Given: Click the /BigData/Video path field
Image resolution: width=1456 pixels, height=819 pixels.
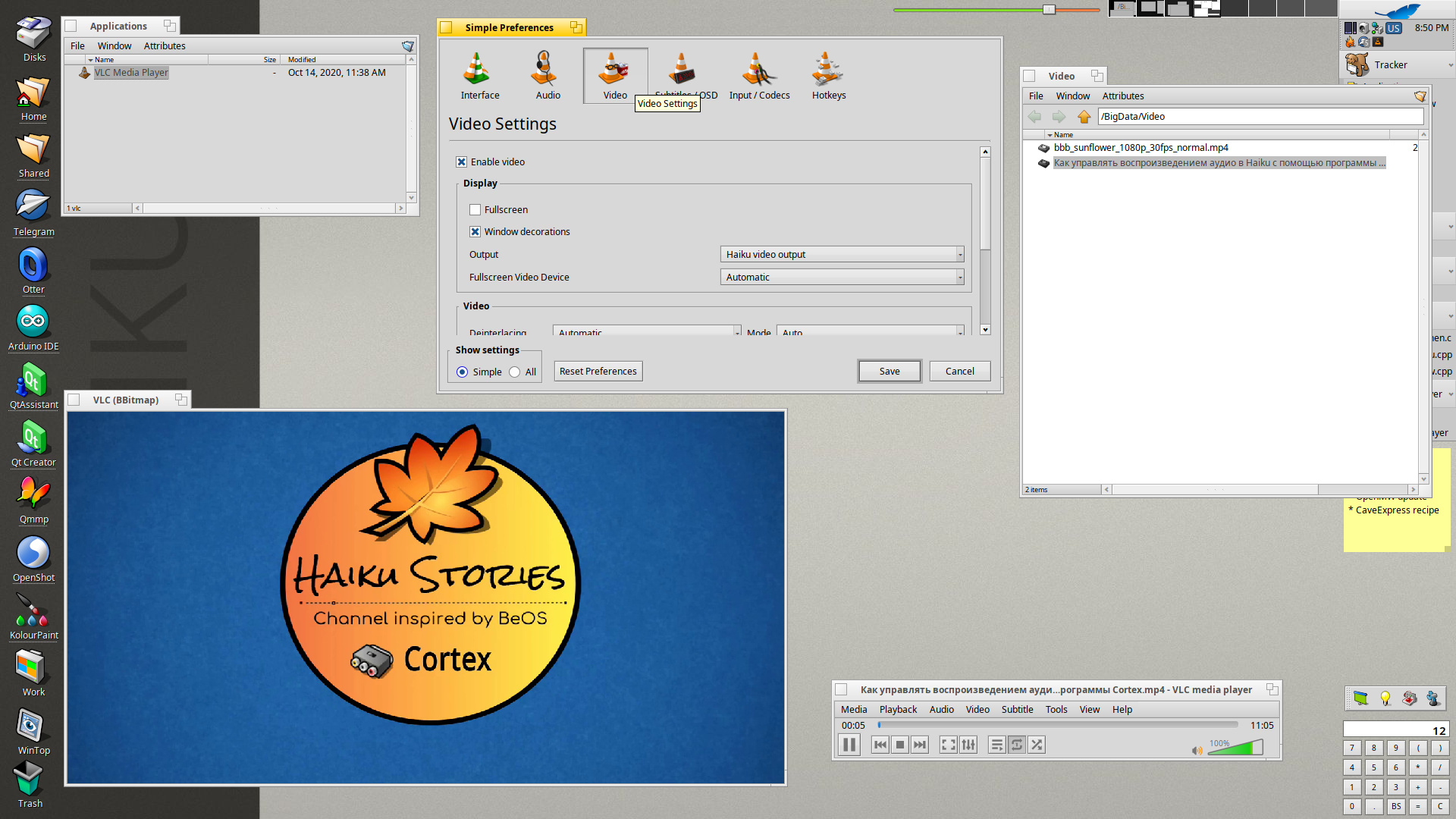Looking at the screenshot, I should [x=1260, y=117].
